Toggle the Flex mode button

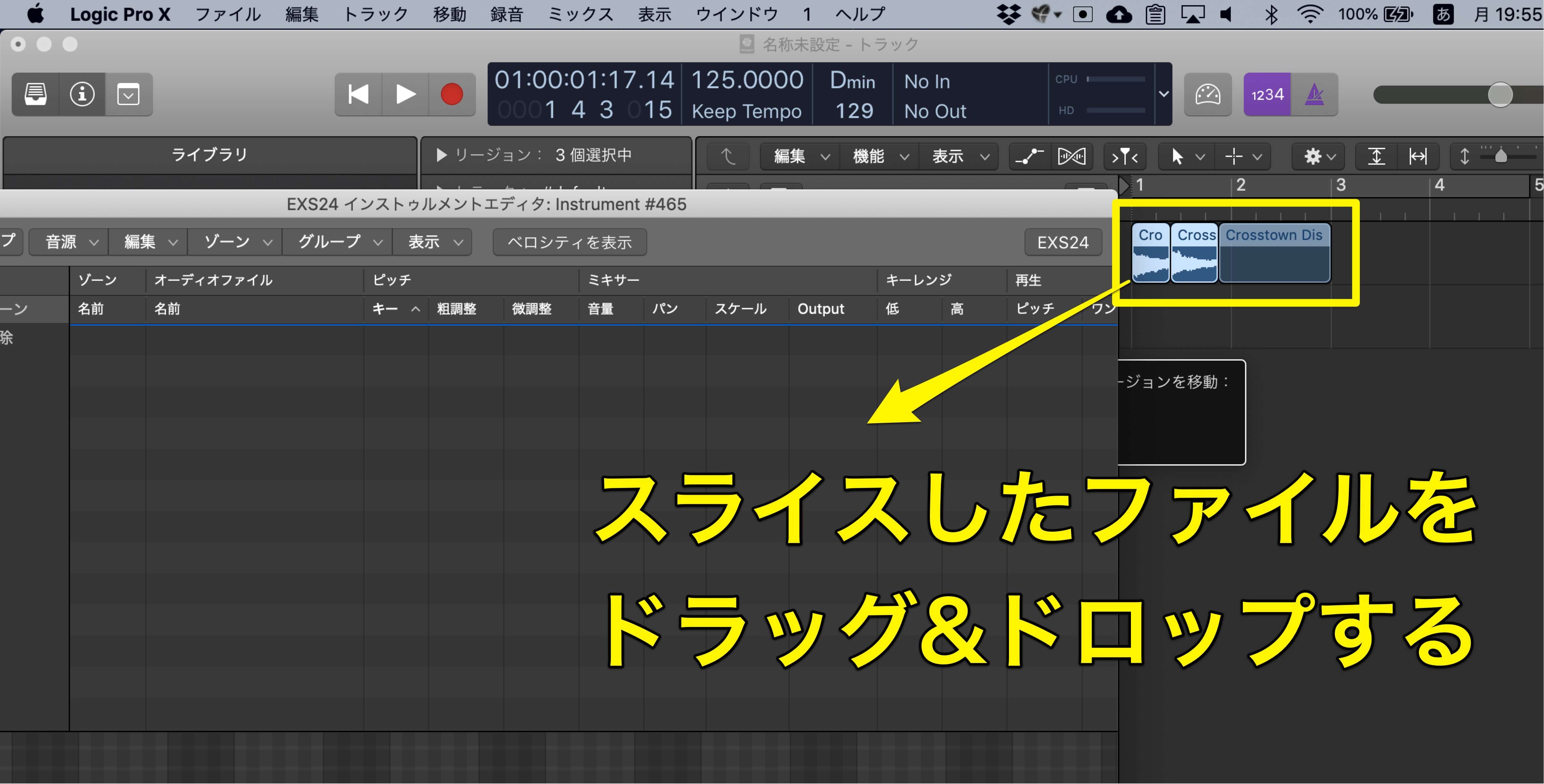(1072, 156)
